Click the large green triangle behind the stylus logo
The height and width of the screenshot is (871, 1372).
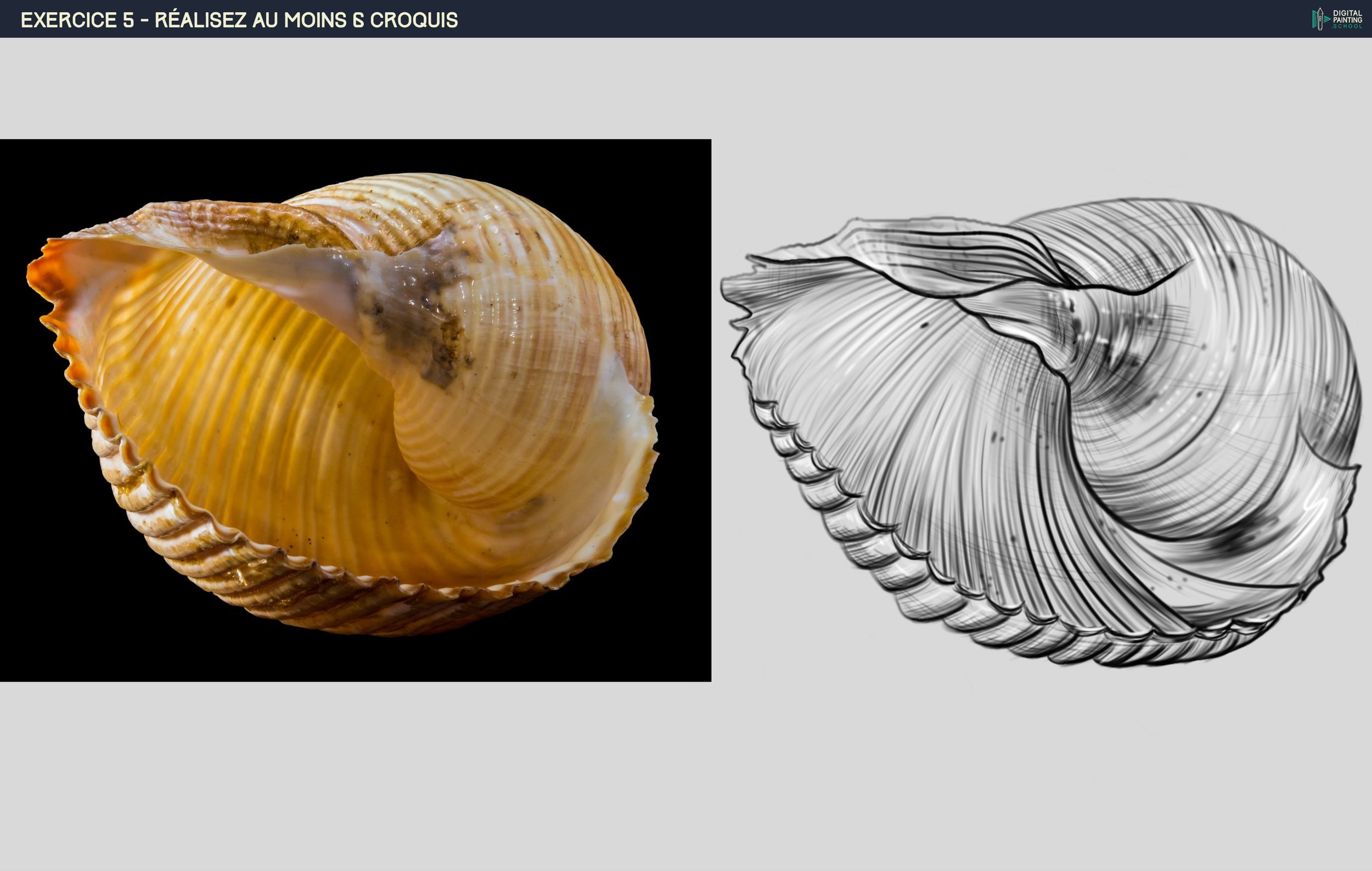pyautogui.click(x=1328, y=19)
